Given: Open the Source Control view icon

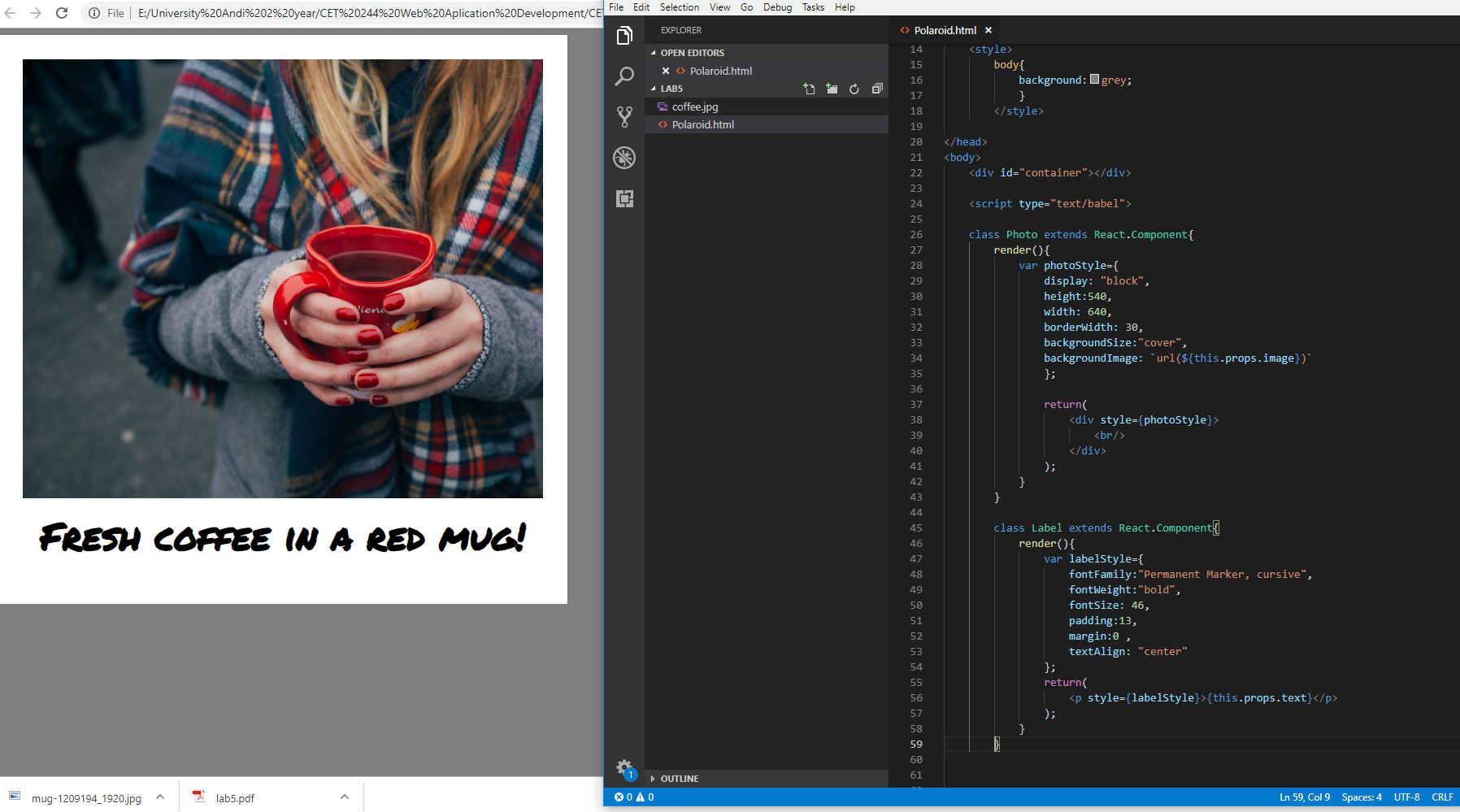Looking at the screenshot, I should coord(624,117).
